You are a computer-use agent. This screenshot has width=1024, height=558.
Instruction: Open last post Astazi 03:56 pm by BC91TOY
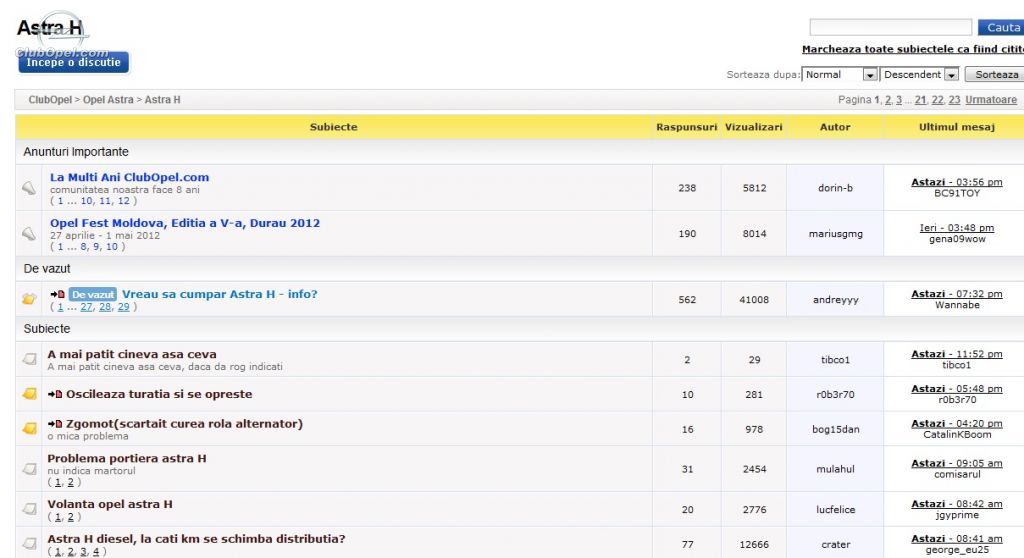(x=957, y=182)
